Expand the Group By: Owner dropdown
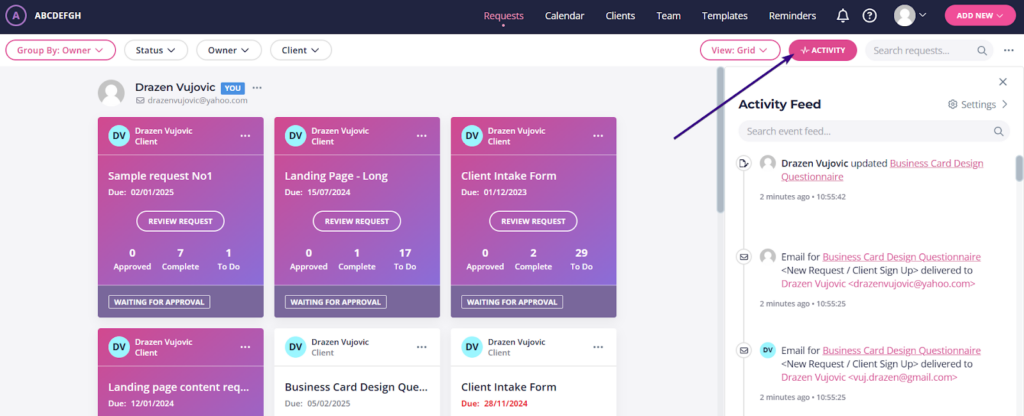The width and height of the screenshot is (1024, 416). click(x=60, y=50)
